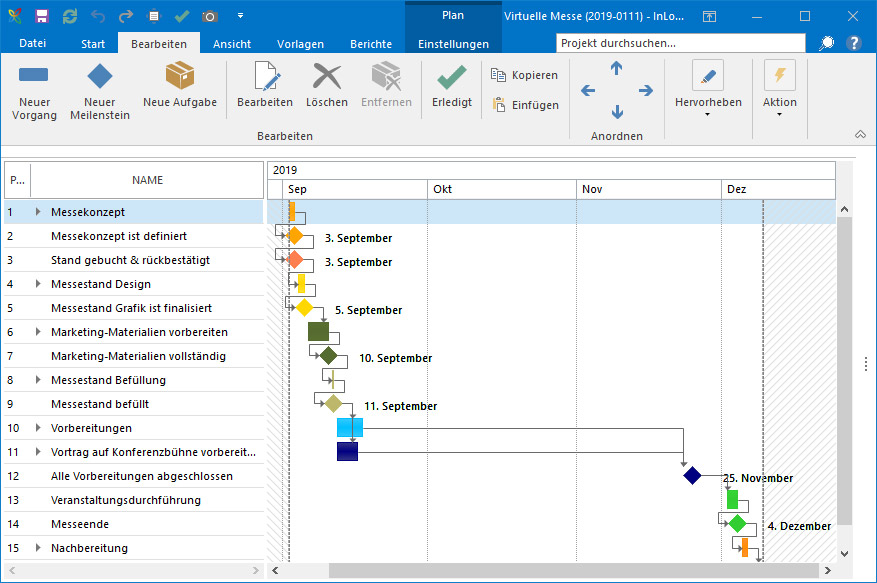Image resolution: width=877 pixels, height=583 pixels.
Task: Click the NAME column header
Action: [x=147, y=180]
